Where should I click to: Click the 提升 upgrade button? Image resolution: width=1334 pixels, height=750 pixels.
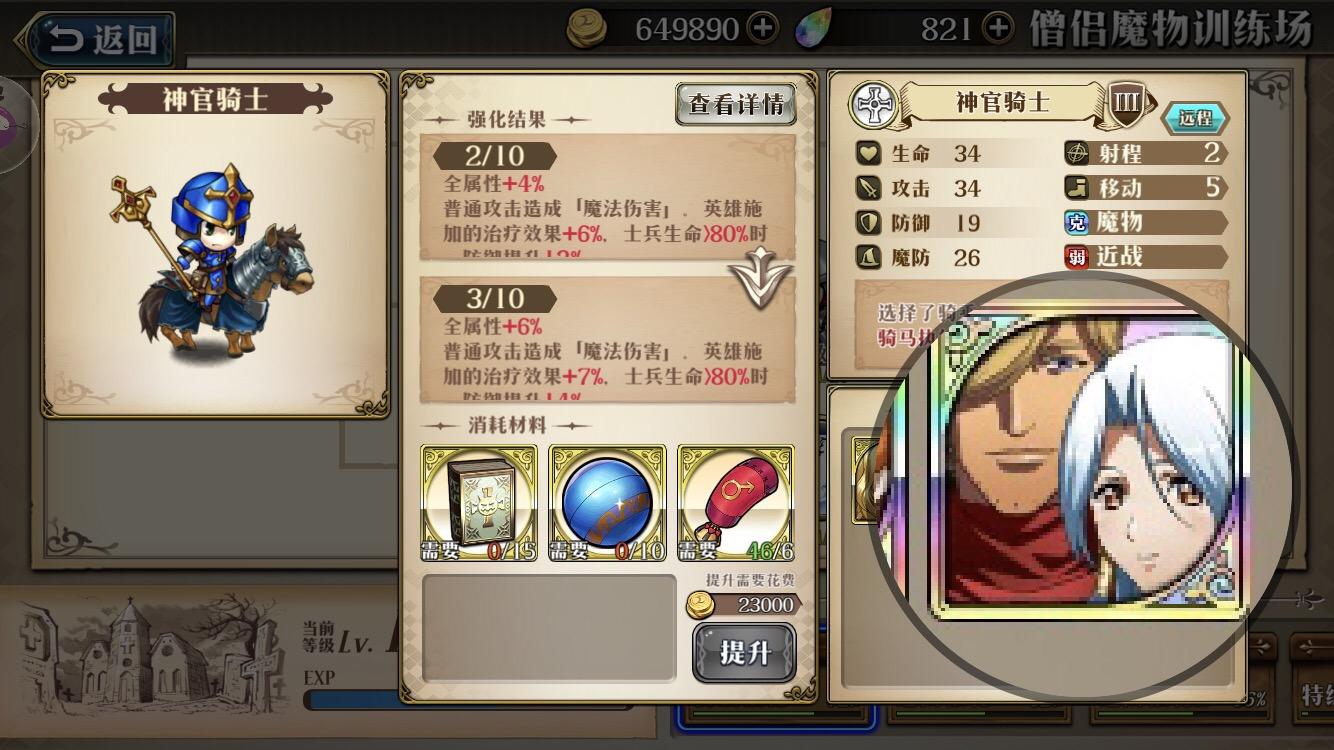click(744, 652)
